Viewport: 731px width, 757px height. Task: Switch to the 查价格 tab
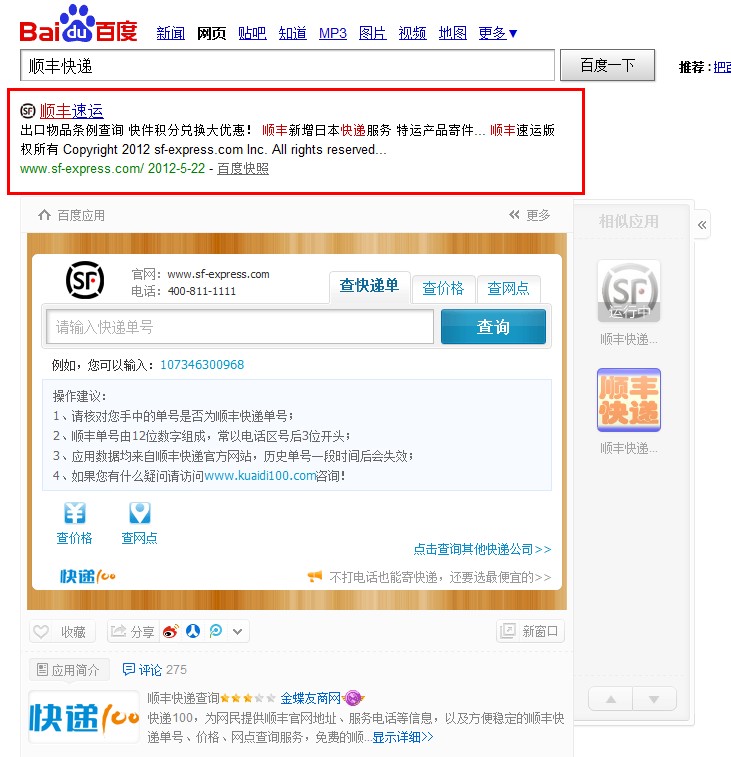click(443, 289)
